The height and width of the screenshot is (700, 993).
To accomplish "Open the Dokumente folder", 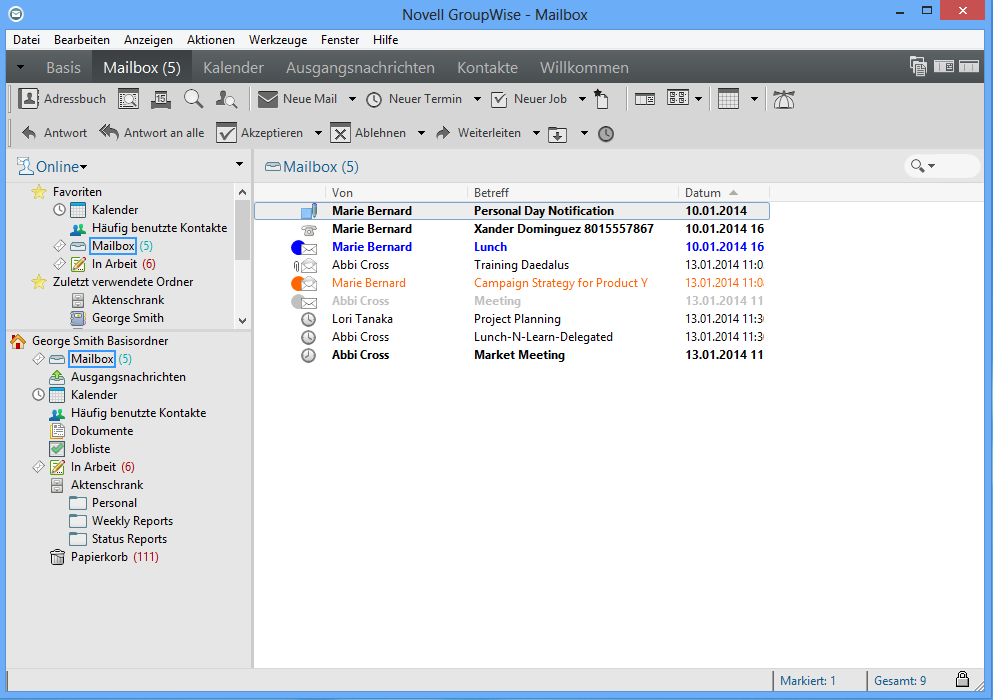I will coord(101,431).
